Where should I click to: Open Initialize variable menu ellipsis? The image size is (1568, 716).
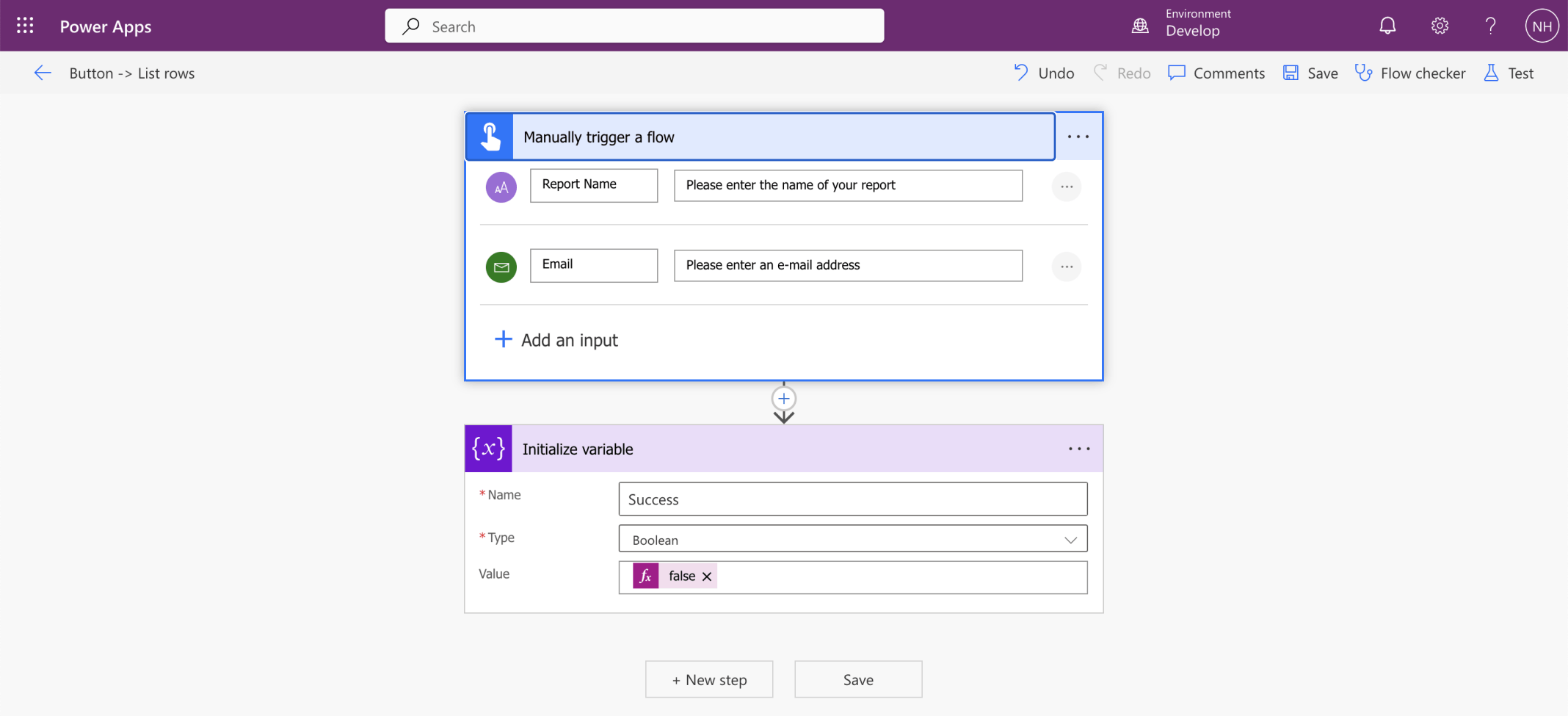pos(1079,449)
